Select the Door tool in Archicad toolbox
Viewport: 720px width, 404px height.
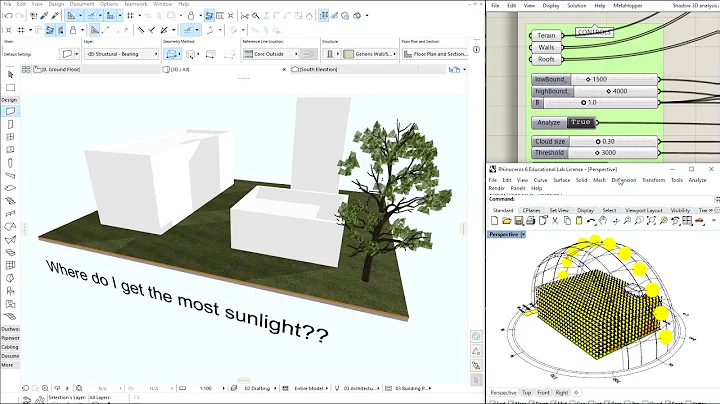click(x=10, y=124)
